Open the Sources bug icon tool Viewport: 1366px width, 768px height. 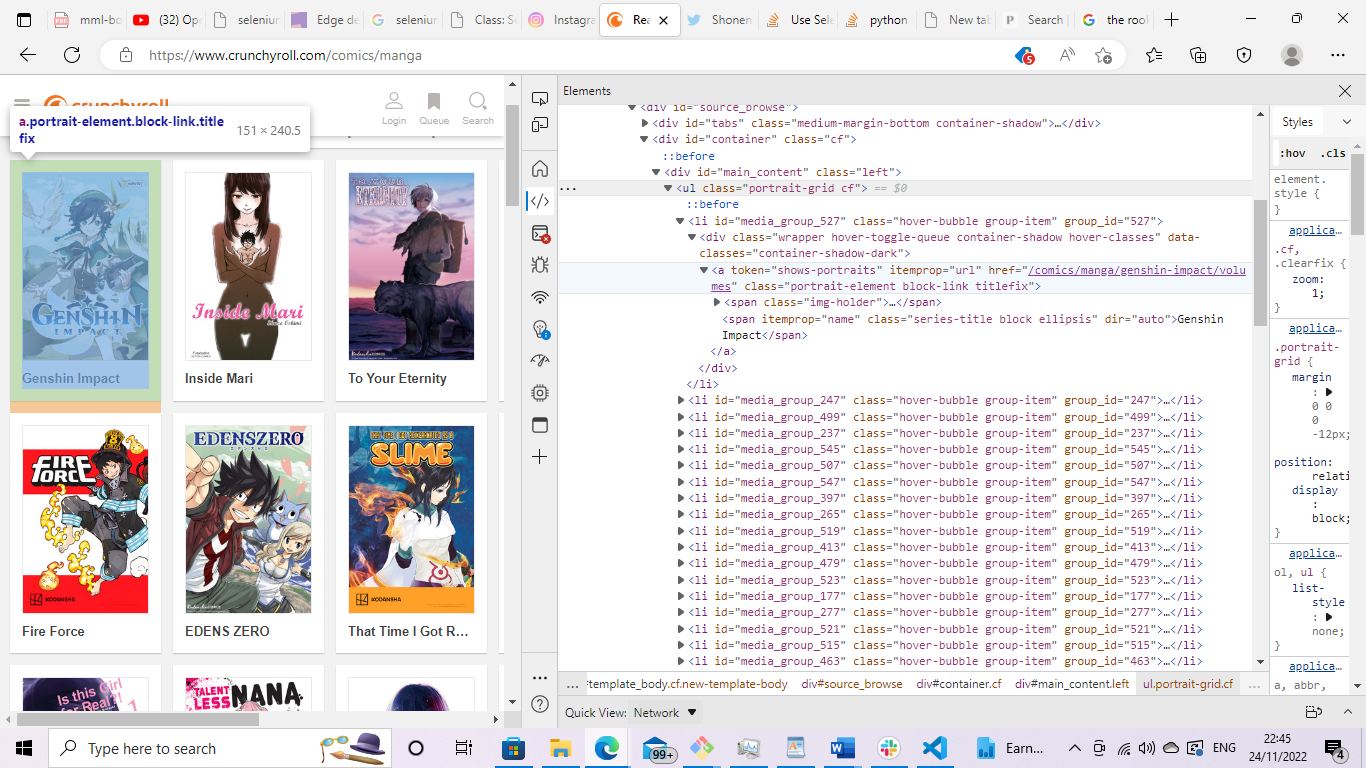pyautogui.click(x=540, y=265)
